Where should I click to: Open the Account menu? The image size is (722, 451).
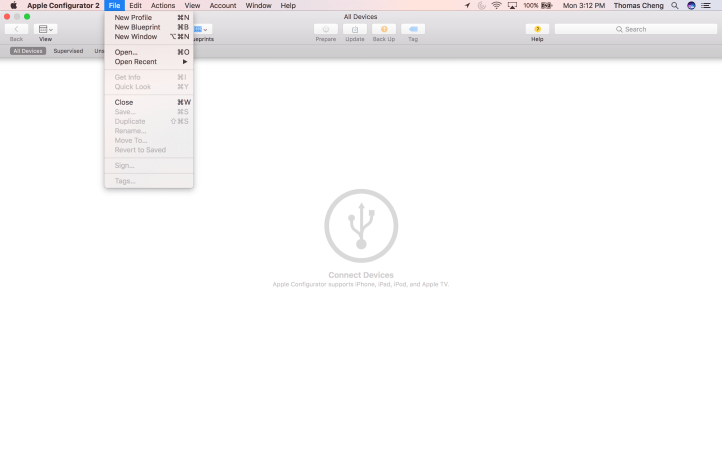pos(223,6)
